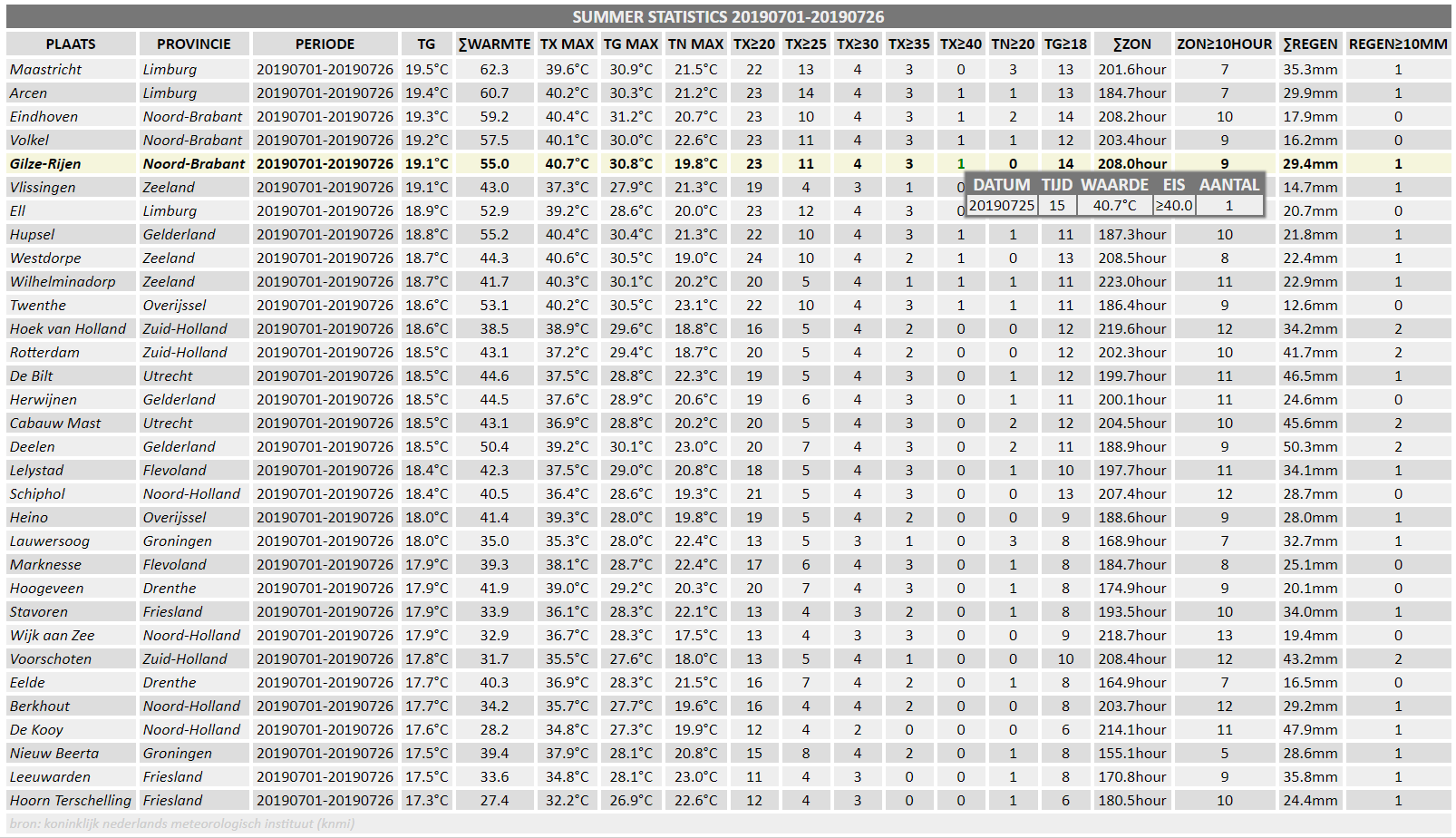Sort by ∑ZON column header
Image resolution: width=1456 pixels, height=838 pixels.
tap(1132, 44)
